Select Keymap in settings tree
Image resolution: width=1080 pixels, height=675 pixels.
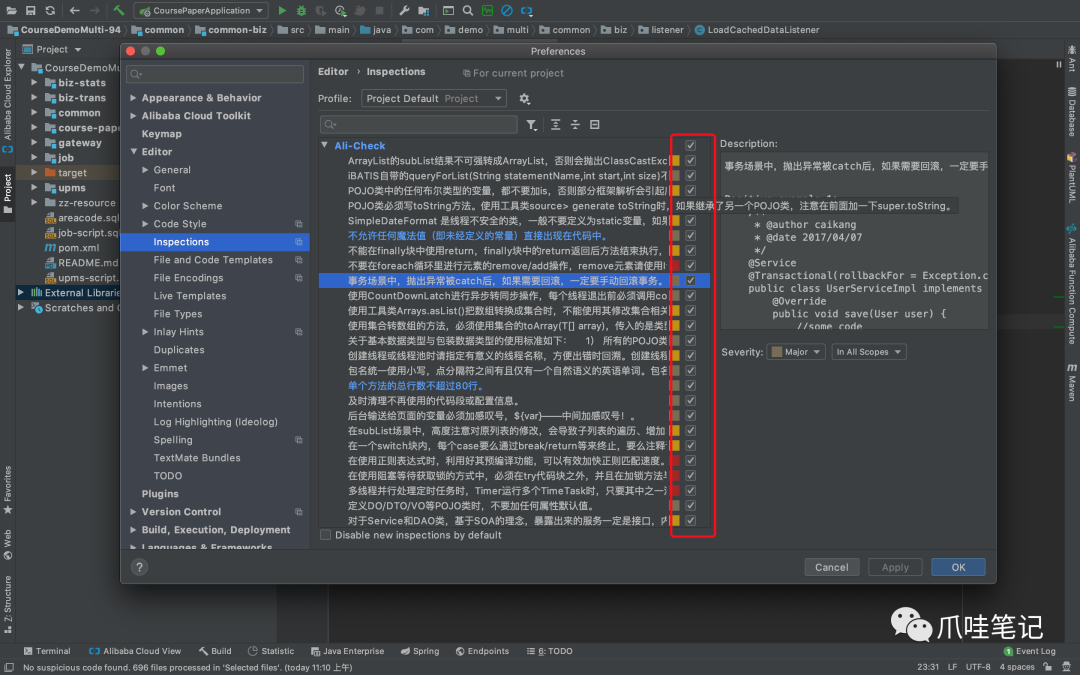(x=162, y=134)
